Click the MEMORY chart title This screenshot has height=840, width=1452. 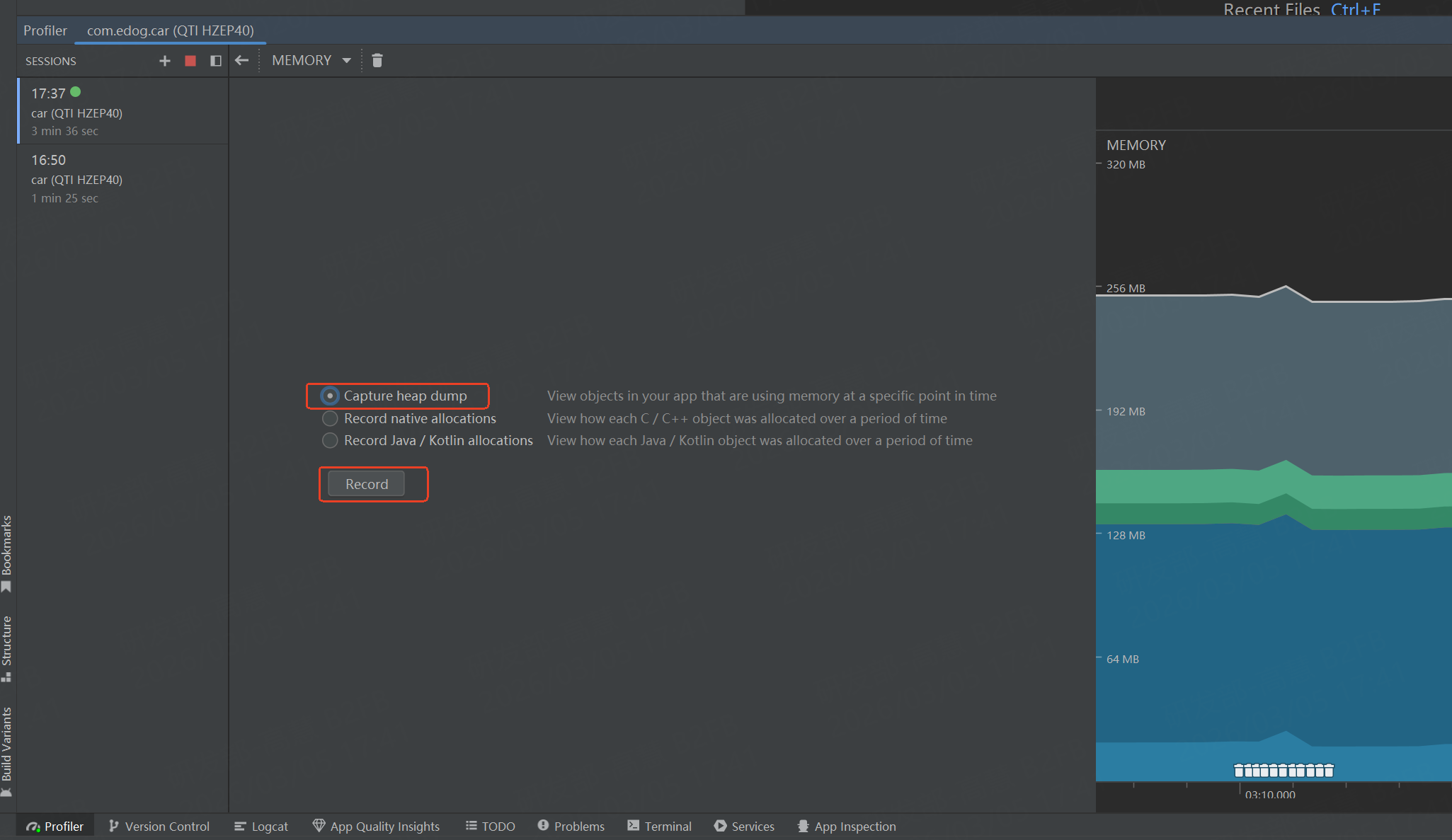click(1136, 145)
